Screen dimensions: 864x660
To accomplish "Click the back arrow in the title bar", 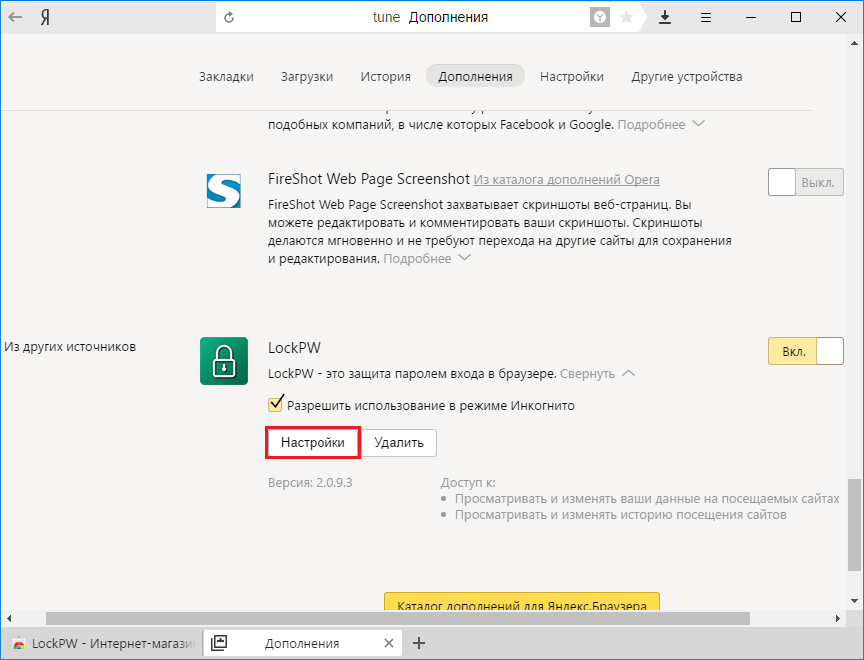I will click(16, 17).
